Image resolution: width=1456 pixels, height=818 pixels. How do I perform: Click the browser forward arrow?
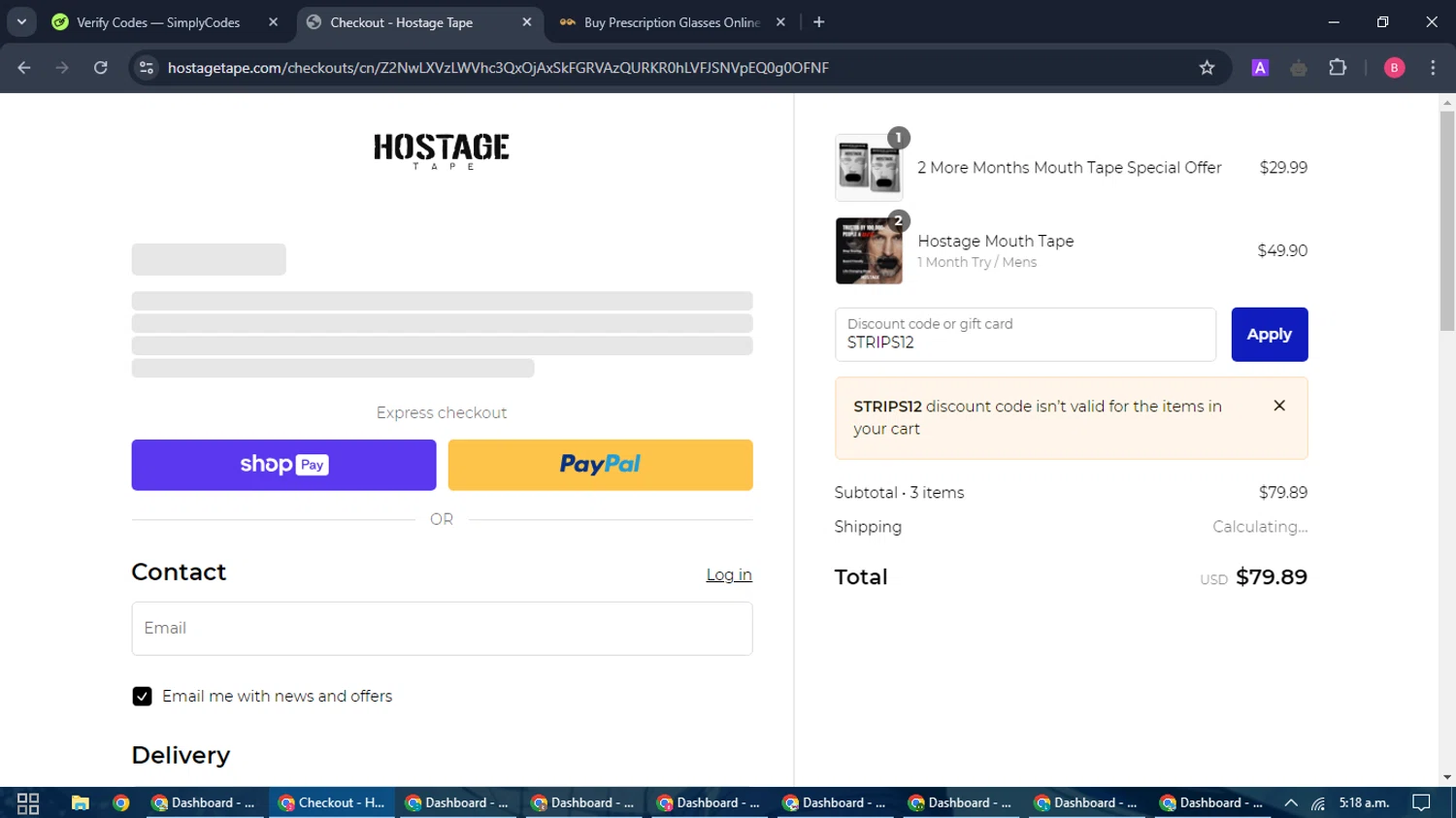62,68
